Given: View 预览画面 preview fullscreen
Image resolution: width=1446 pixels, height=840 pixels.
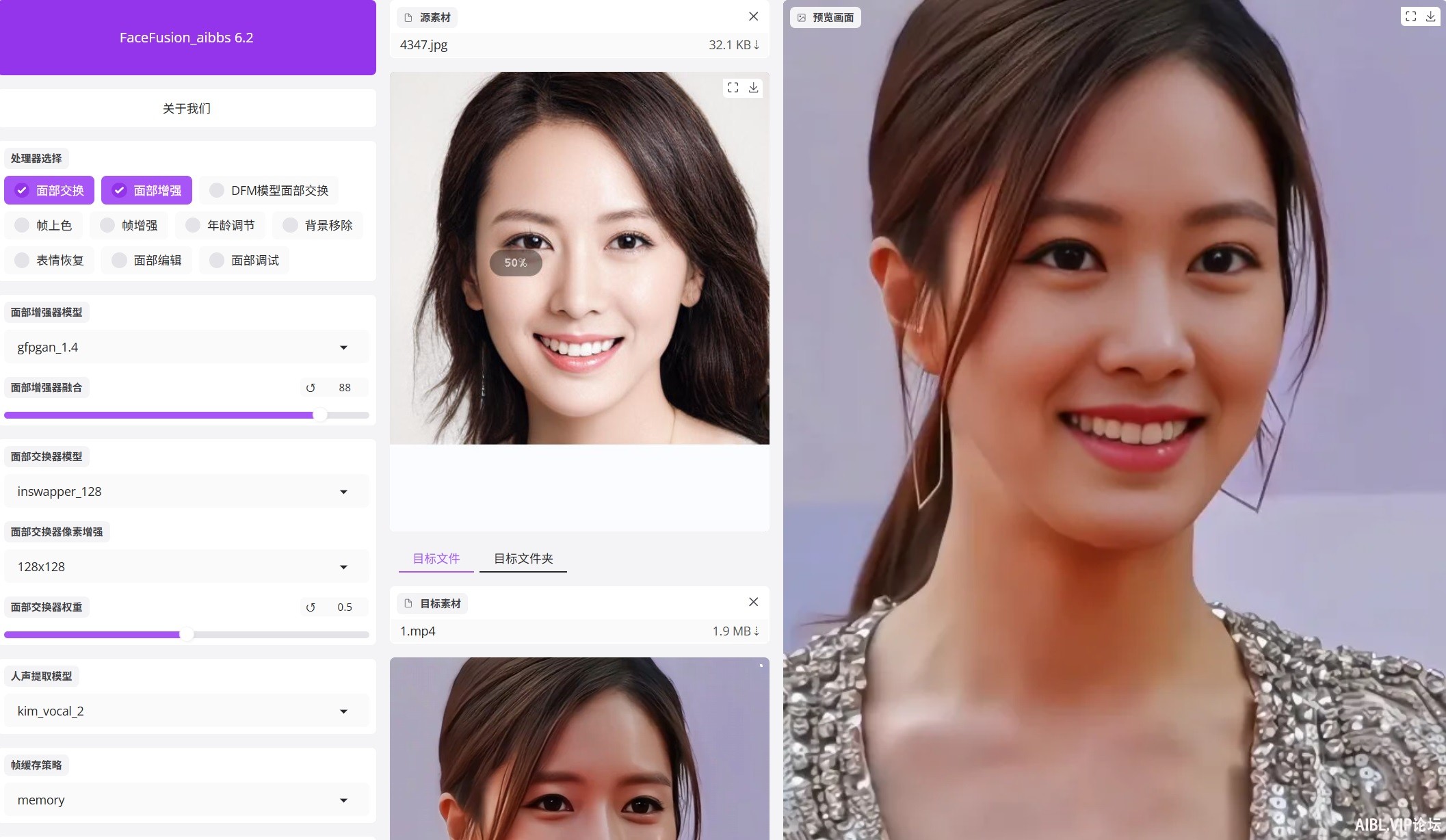Looking at the screenshot, I should [x=1410, y=16].
